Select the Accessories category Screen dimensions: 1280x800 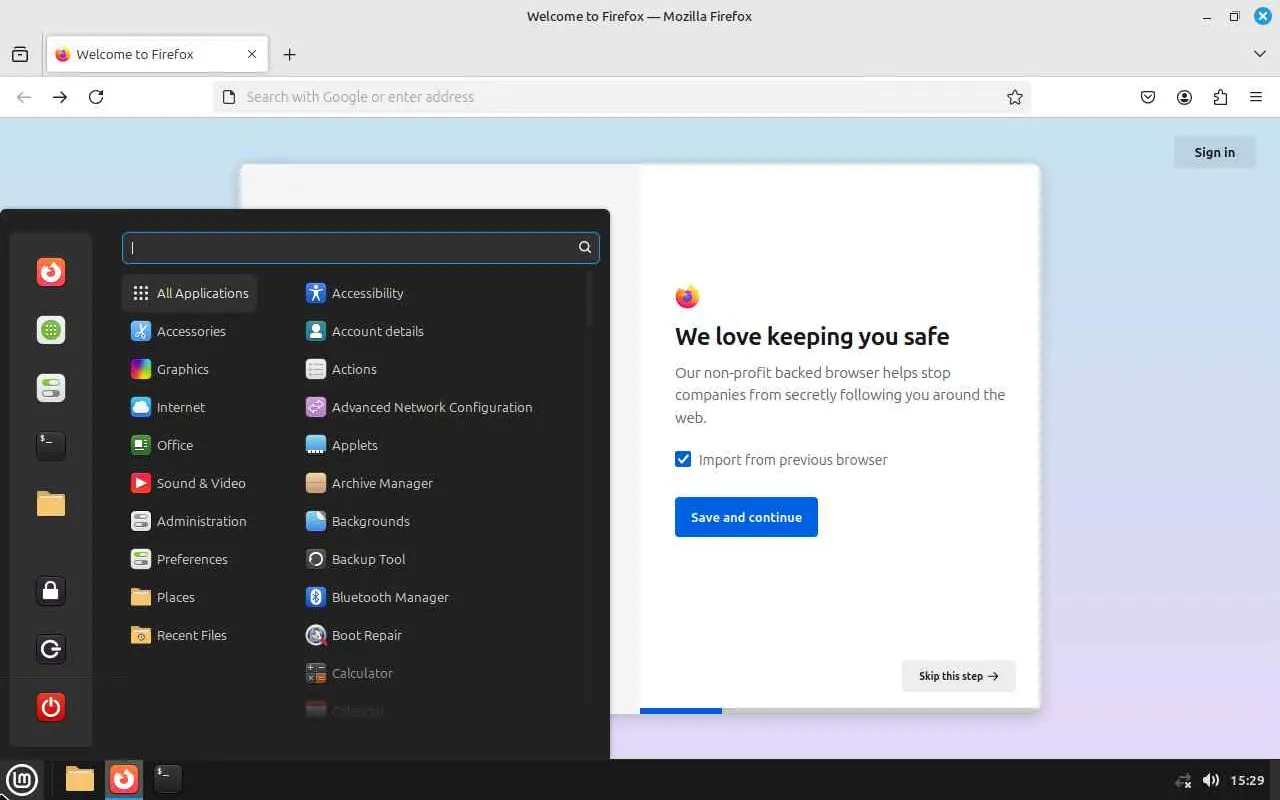[190, 331]
